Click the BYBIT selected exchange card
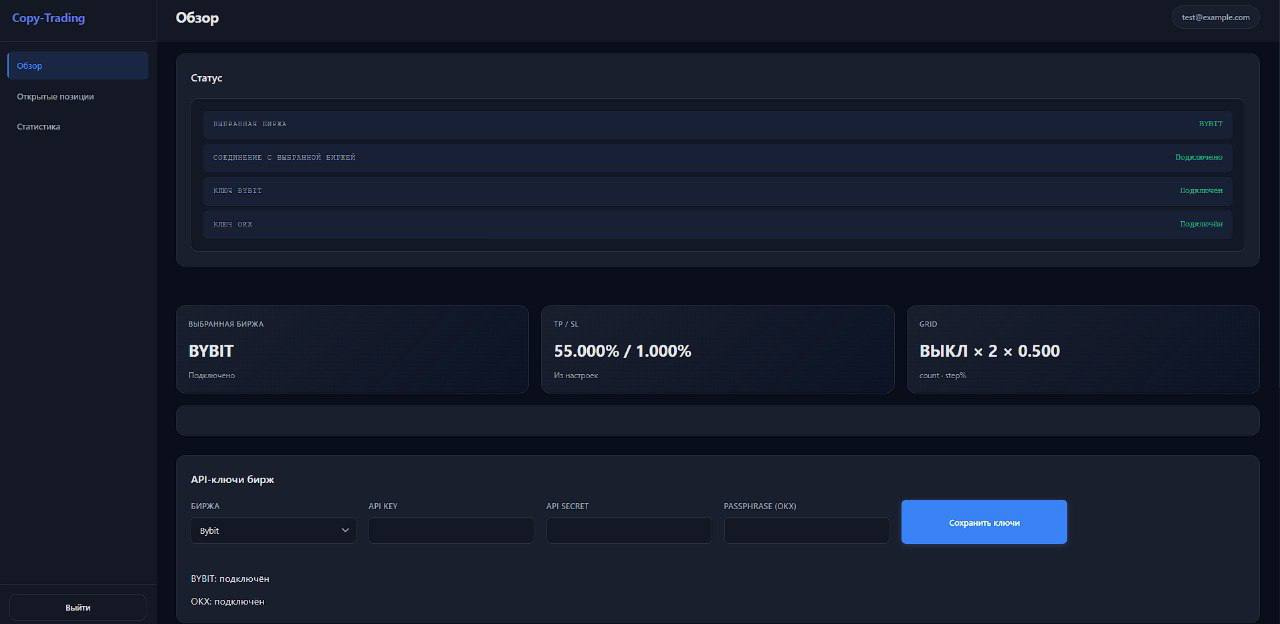Viewport: 1280px width, 624px height. point(352,349)
